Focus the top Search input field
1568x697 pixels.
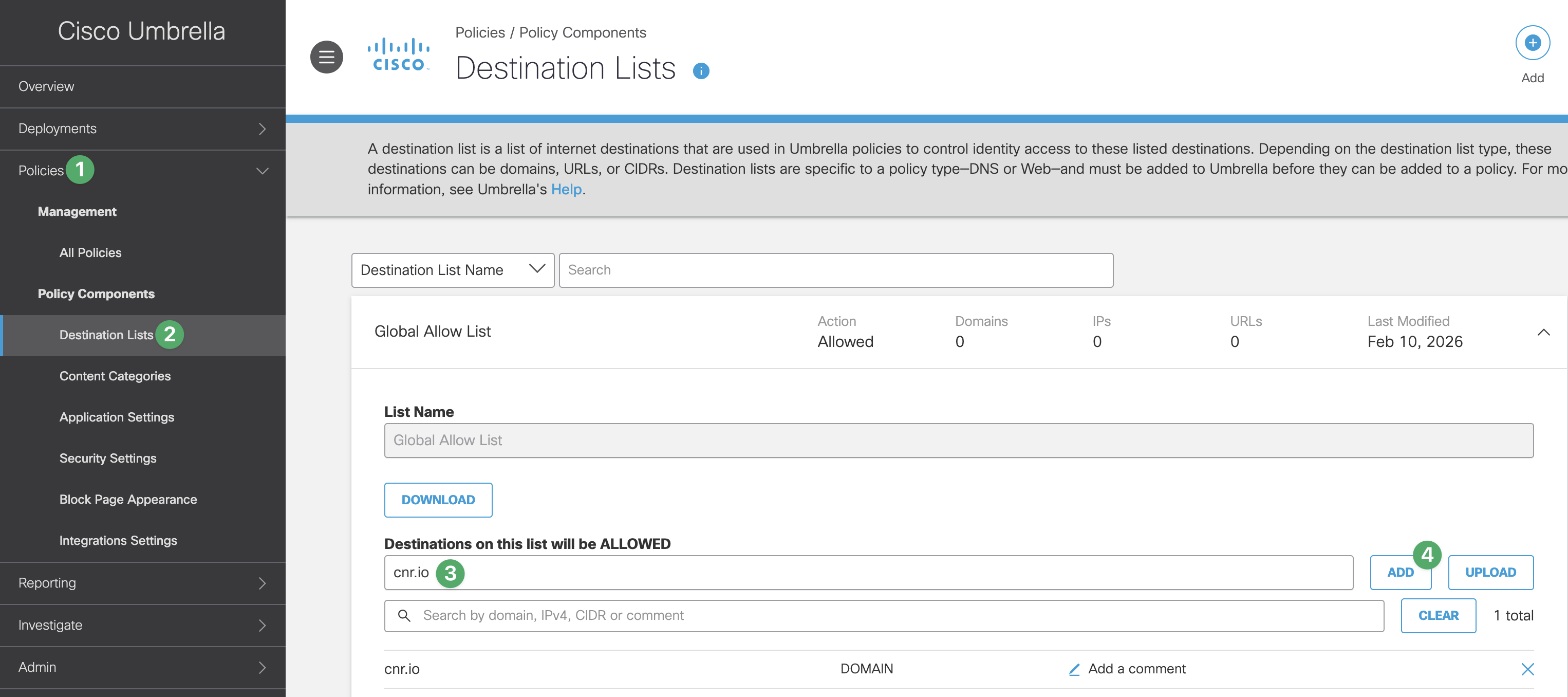pos(835,270)
